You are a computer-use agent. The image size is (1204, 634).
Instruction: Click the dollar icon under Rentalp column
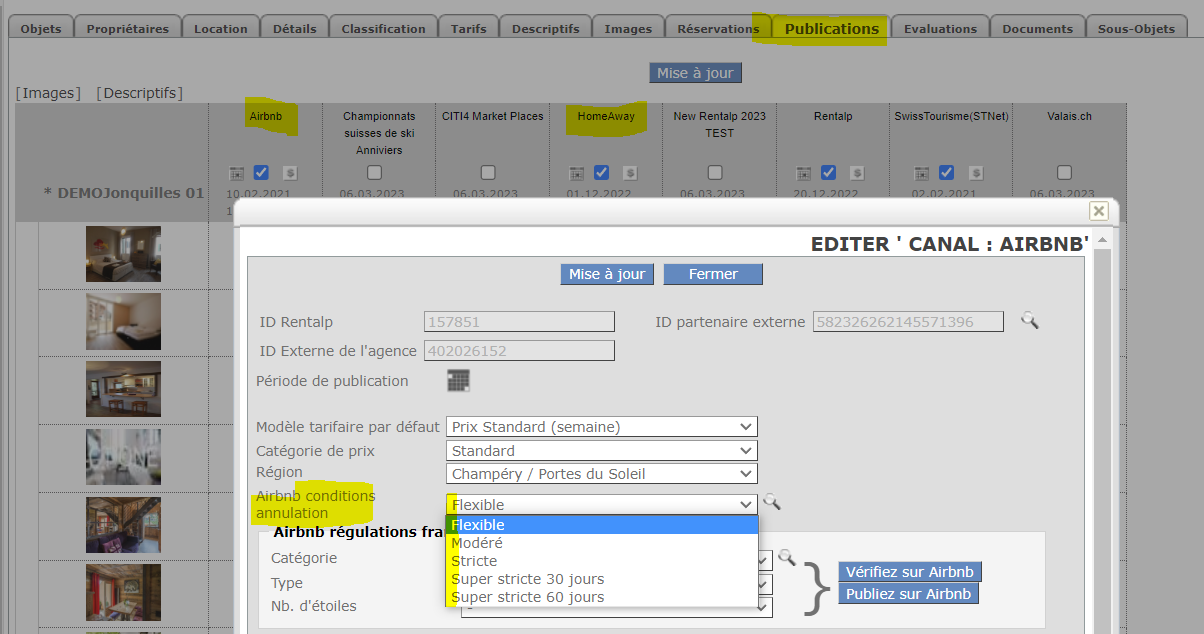click(x=857, y=173)
